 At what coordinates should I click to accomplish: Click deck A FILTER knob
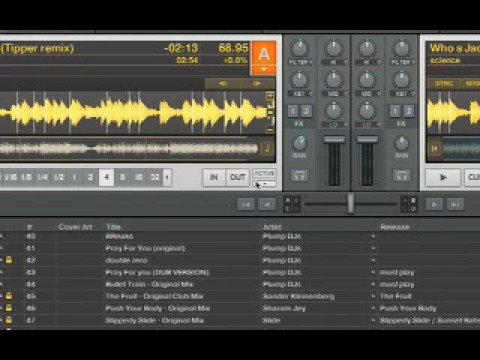[x=299, y=49]
